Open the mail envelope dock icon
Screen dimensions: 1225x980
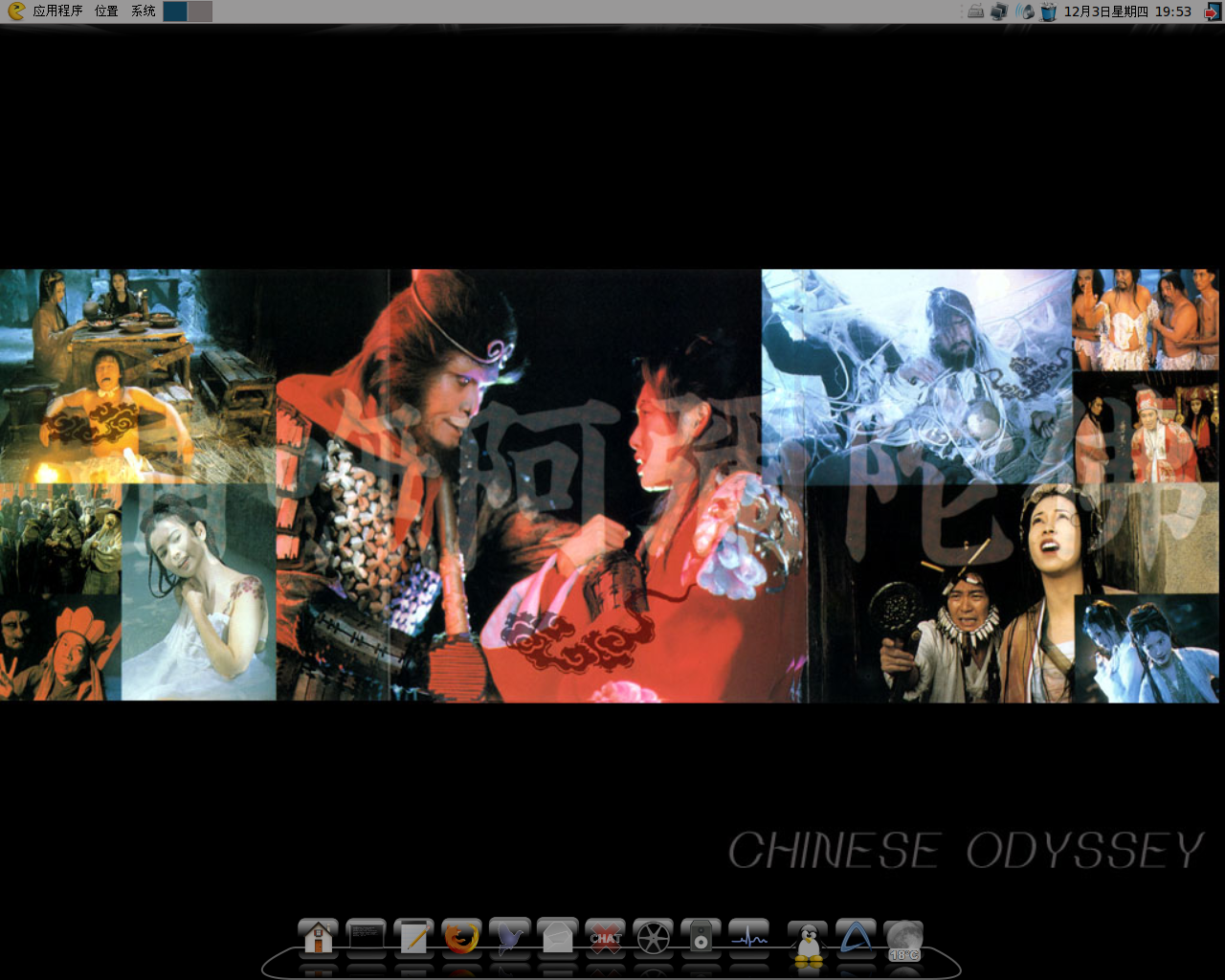(x=557, y=938)
